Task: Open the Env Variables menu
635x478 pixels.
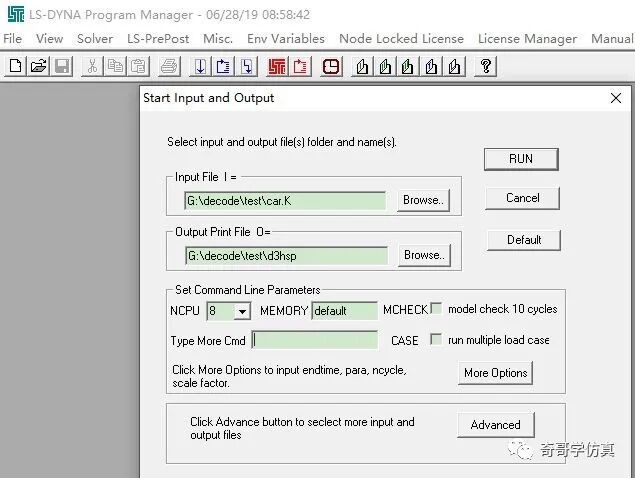Action: click(x=286, y=38)
